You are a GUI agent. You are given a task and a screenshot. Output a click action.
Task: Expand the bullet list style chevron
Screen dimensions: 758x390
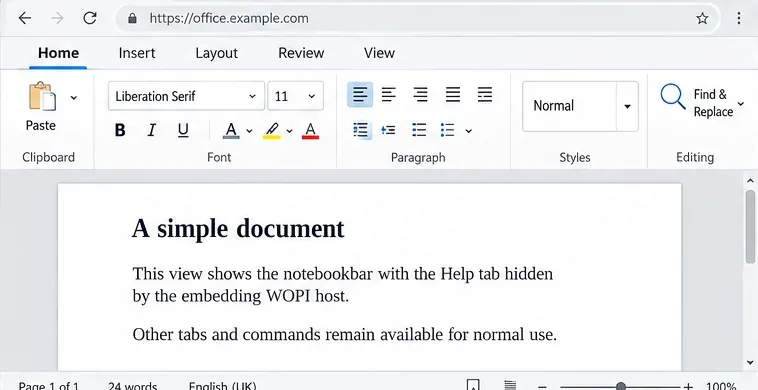pos(468,130)
